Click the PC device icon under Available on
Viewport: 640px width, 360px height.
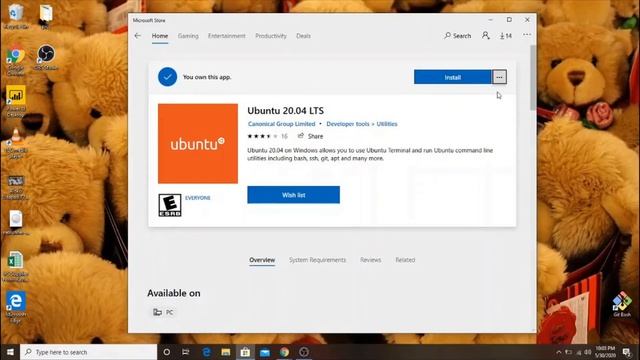pos(157,312)
